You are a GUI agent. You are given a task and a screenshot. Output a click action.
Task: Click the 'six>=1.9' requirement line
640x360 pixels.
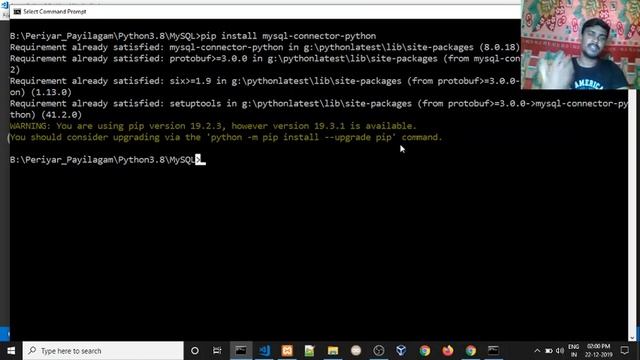[264, 81]
